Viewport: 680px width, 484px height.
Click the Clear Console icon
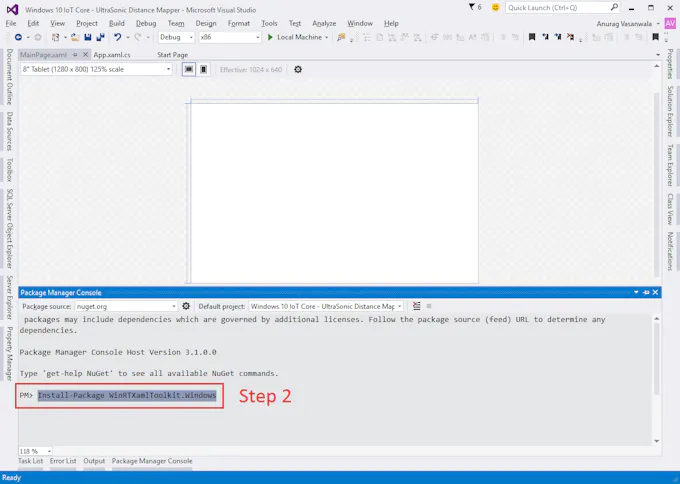[416, 306]
